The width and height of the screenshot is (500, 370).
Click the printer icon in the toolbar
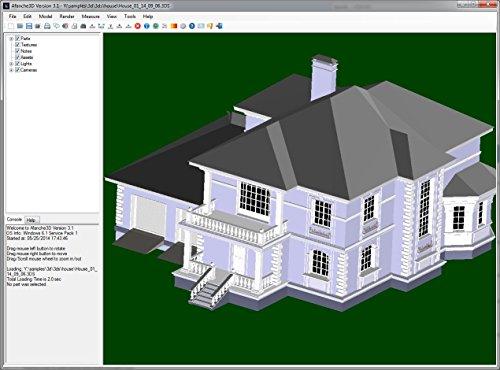pyautogui.click(x=47, y=26)
